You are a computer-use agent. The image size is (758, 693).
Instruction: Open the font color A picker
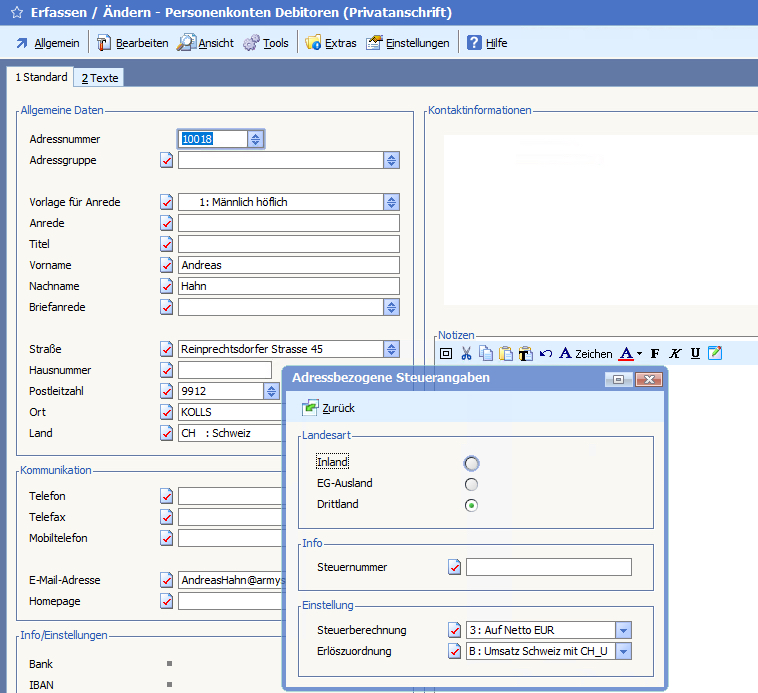click(x=629, y=353)
